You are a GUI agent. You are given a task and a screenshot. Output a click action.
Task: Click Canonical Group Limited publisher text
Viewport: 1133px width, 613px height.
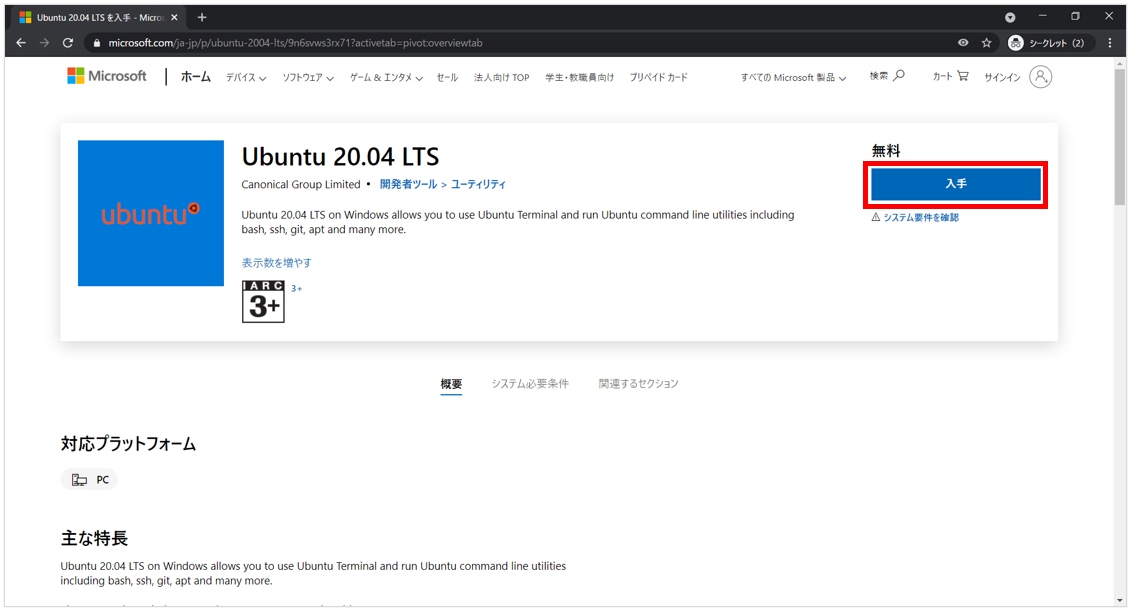pos(301,184)
